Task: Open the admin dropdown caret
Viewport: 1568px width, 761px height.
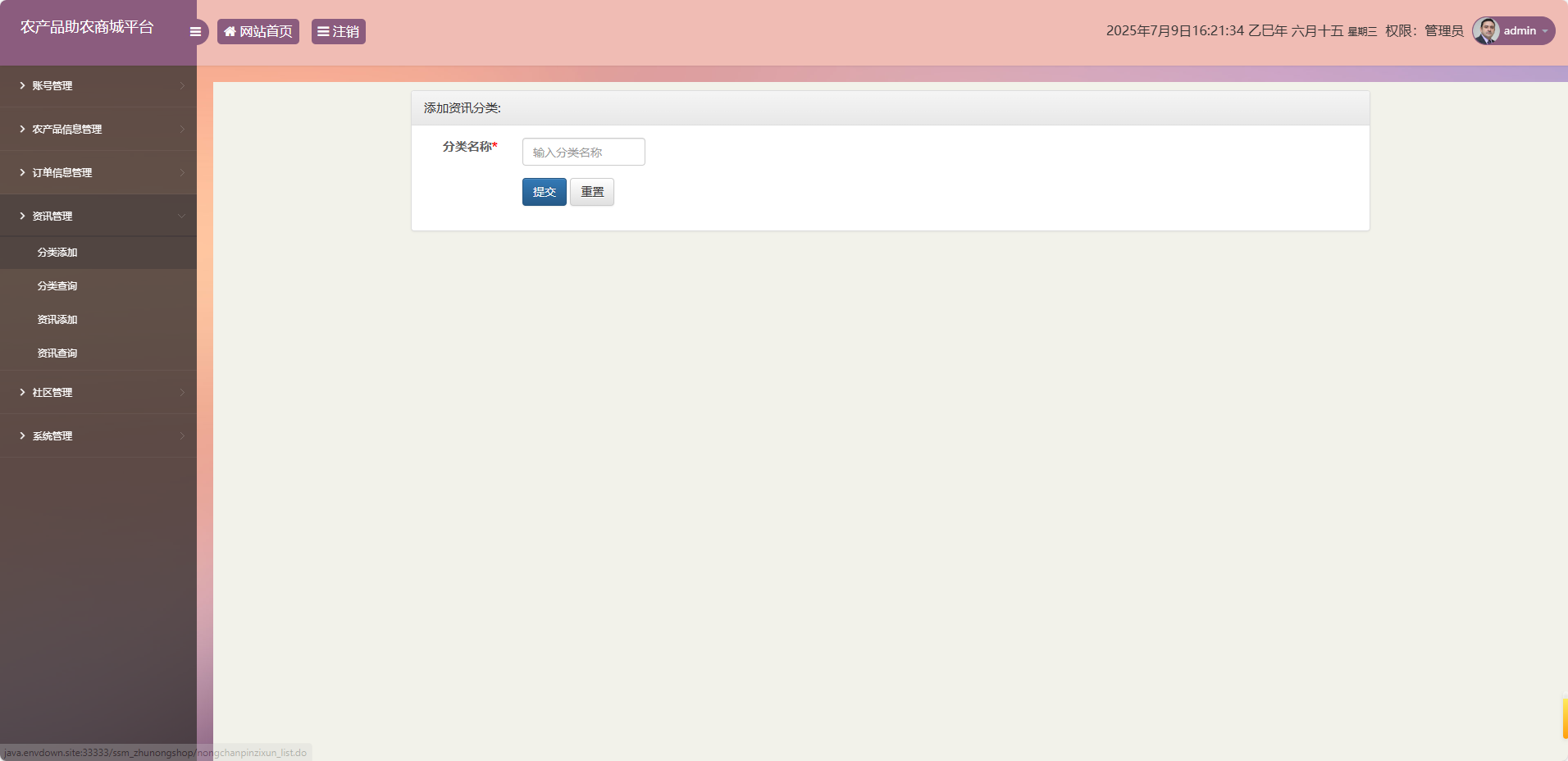Action: click(x=1545, y=31)
